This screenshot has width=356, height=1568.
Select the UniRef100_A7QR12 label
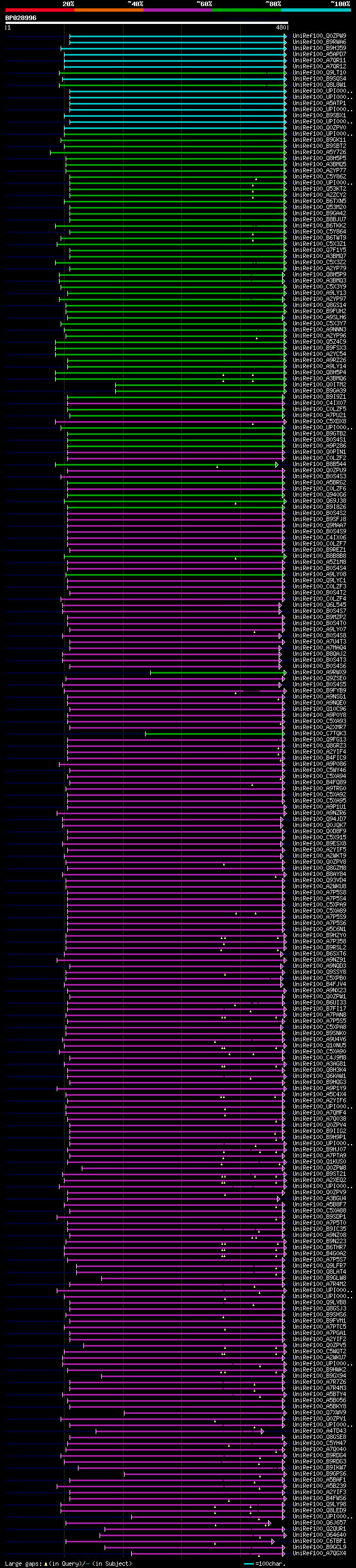click(x=319, y=66)
